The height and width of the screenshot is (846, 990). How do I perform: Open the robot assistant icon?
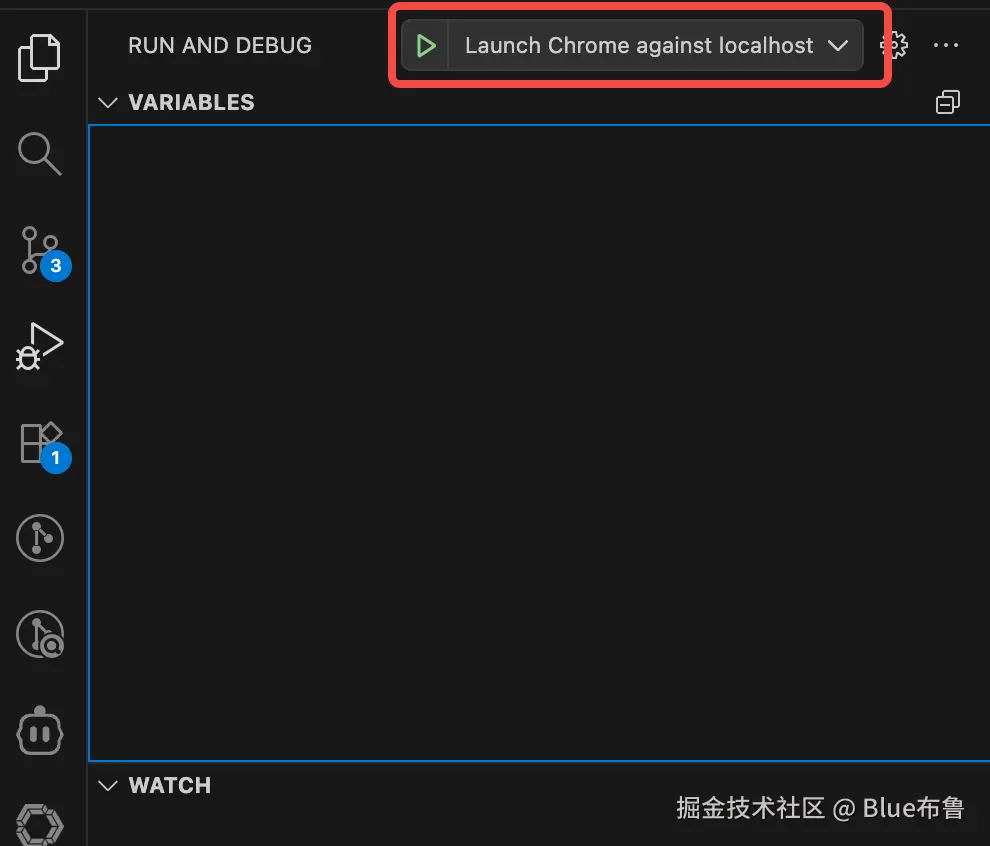(40, 731)
